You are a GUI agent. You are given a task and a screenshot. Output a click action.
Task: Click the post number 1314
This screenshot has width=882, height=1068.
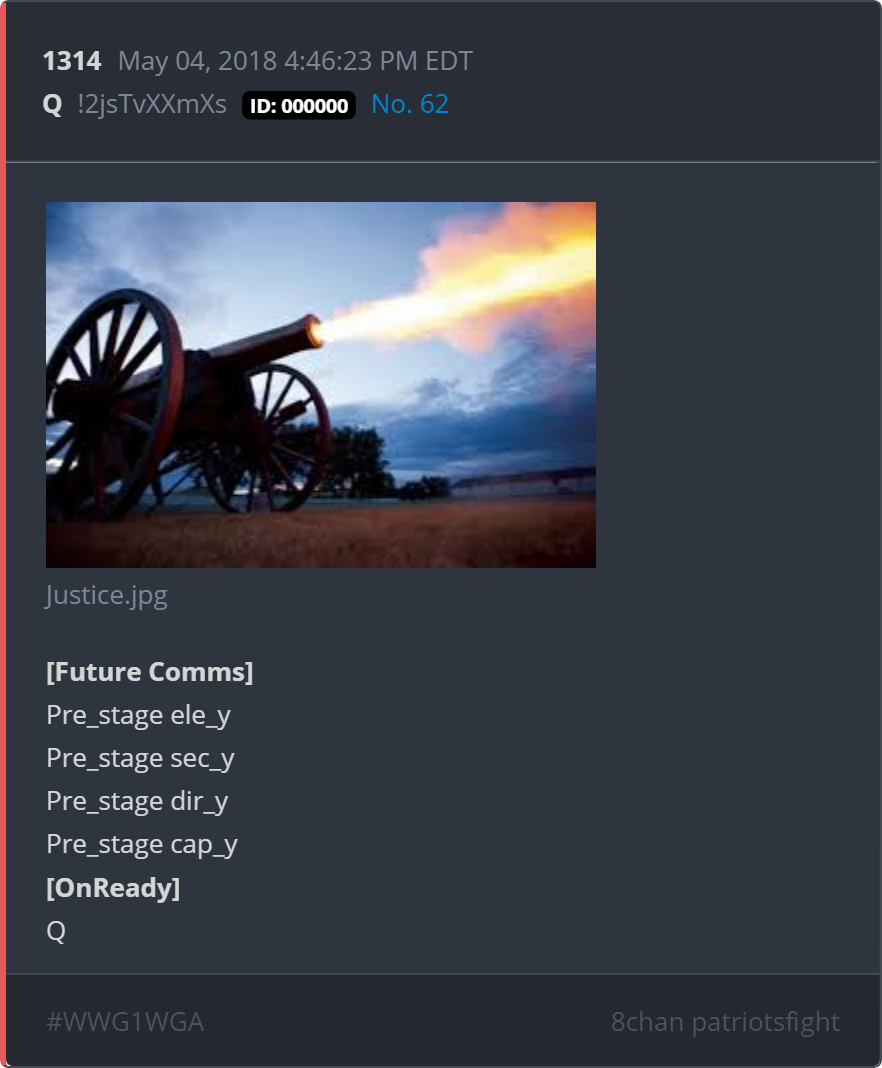pos(72,61)
